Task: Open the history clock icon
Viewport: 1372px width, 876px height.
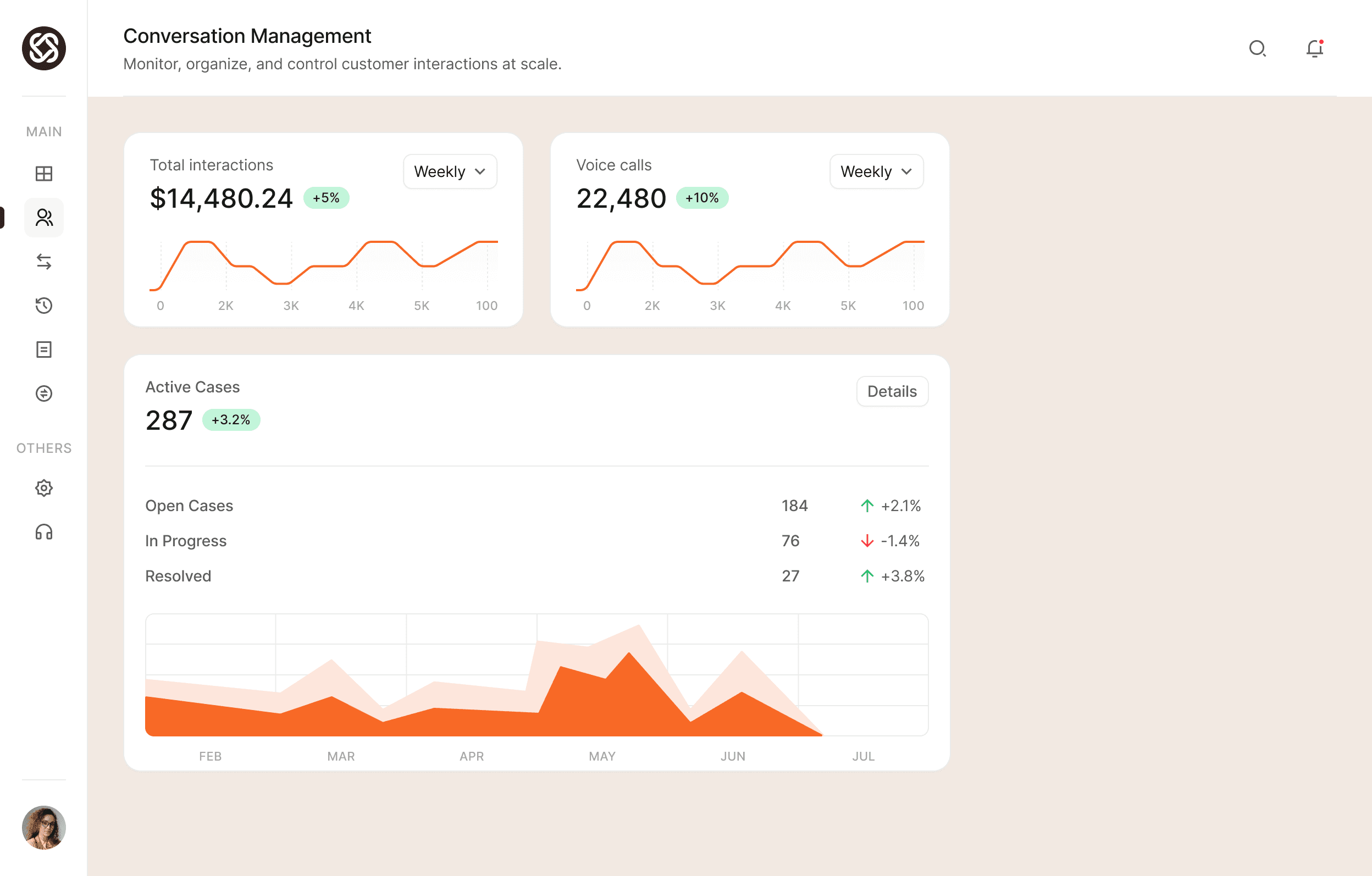Action: pos(44,306)
